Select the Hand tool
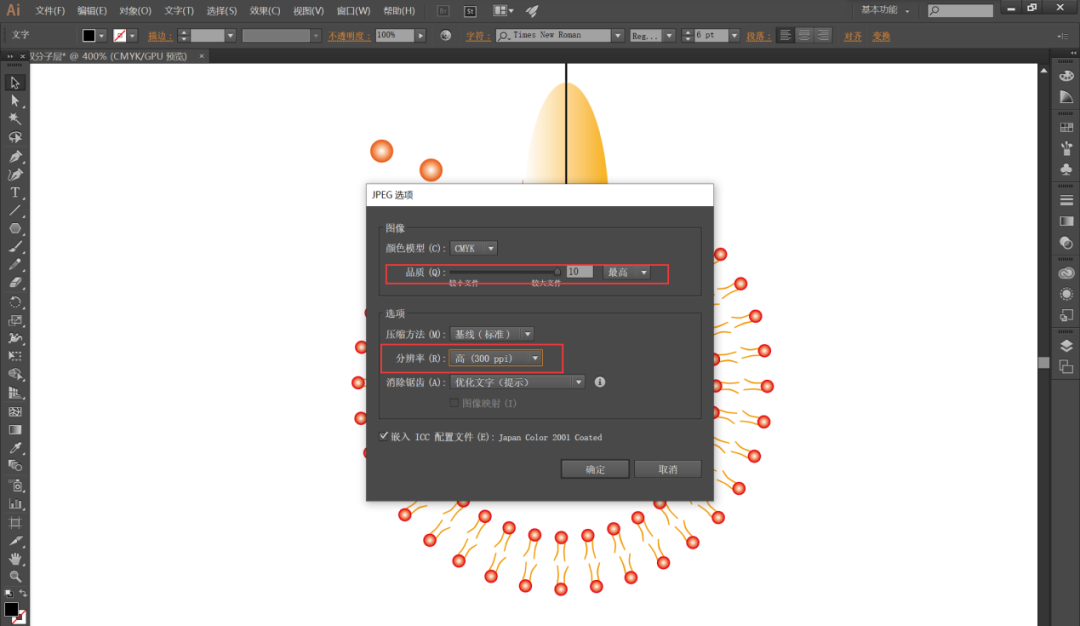This screenshot has height=626, width=1080. click(15, 558)
